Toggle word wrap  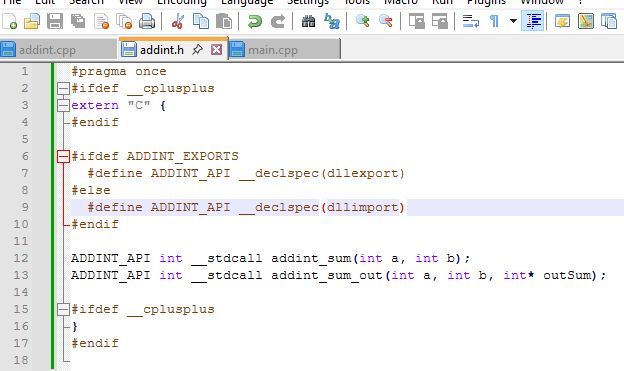(x=470, y=21)
